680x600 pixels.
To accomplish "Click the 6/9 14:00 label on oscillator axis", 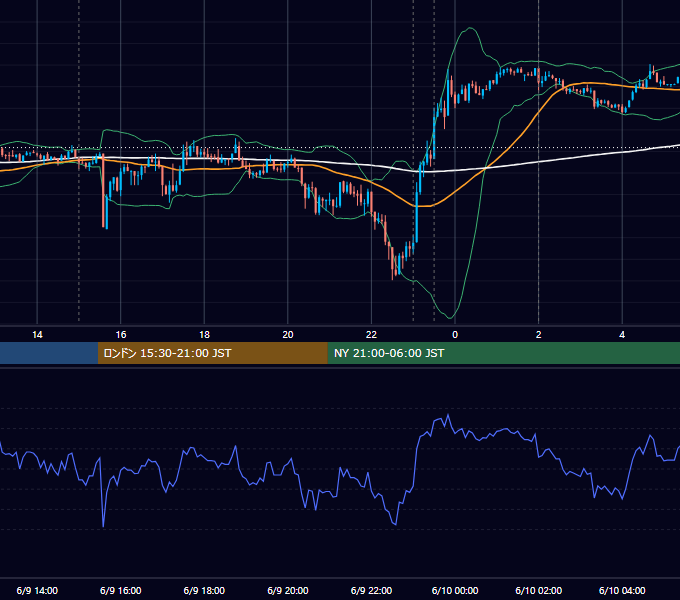I will [37, 590].
